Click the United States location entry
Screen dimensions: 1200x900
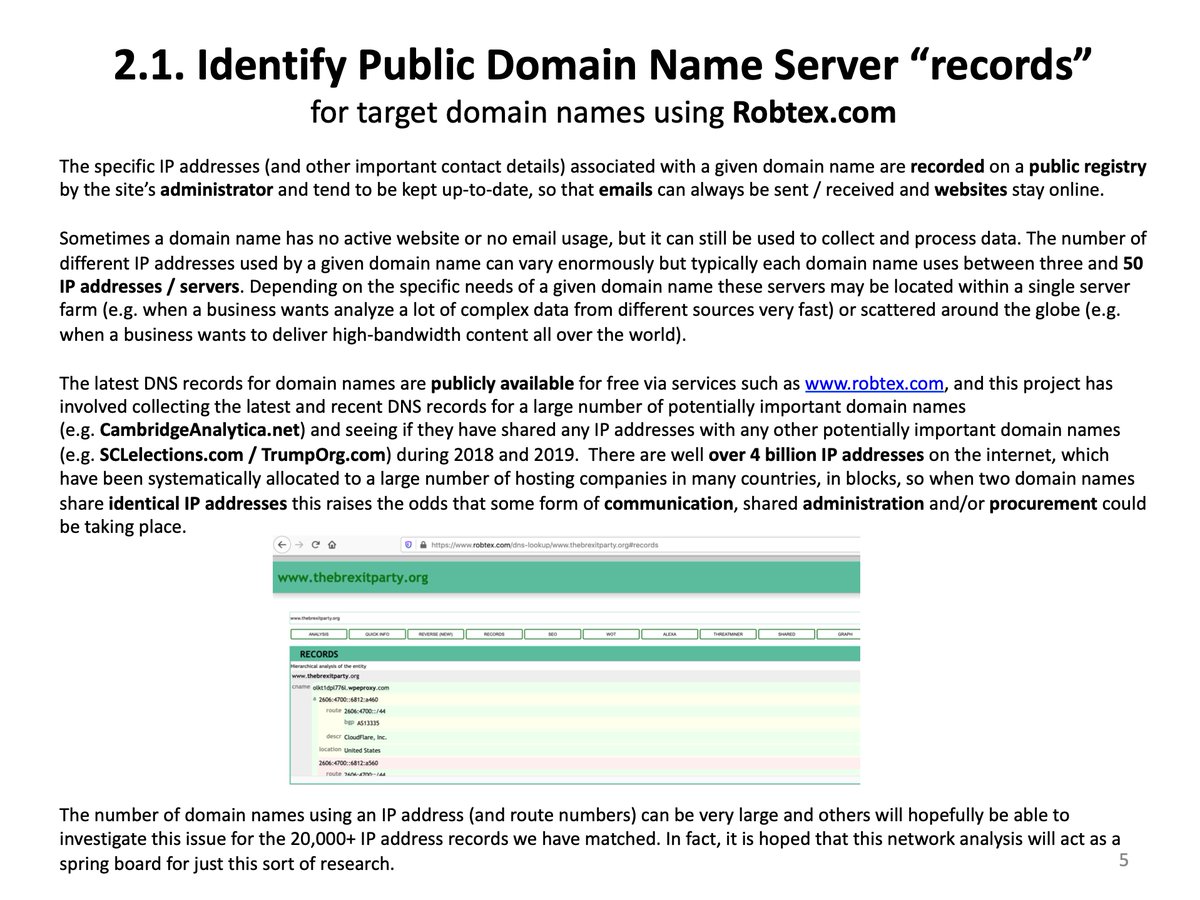(362, 750)
